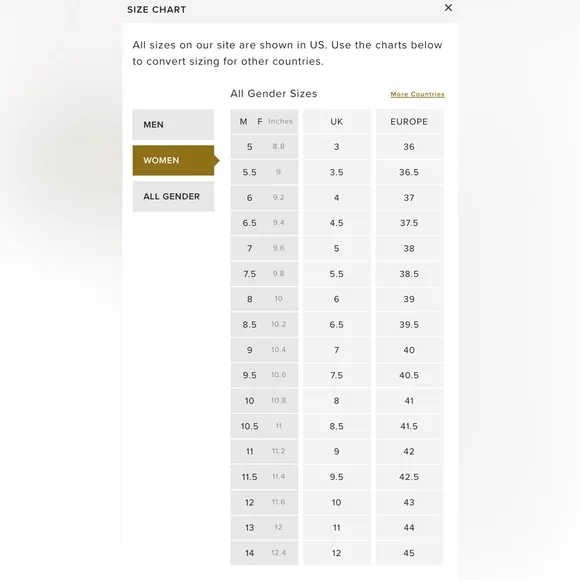This screenshot has height=580, width=580.
Task: Click the Inches column header
Action: coord(280,121)
